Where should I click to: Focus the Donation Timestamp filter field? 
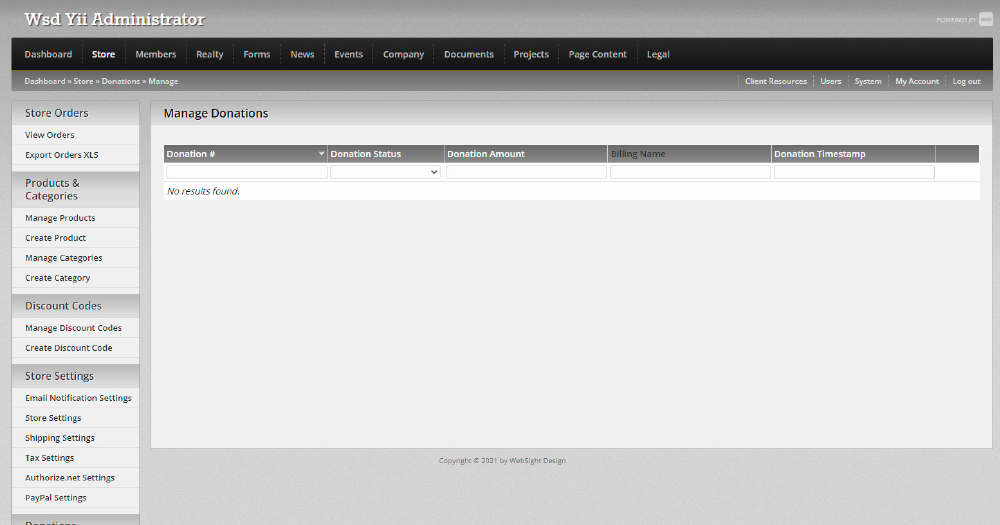pyautogui.click(x=854, y=172)
